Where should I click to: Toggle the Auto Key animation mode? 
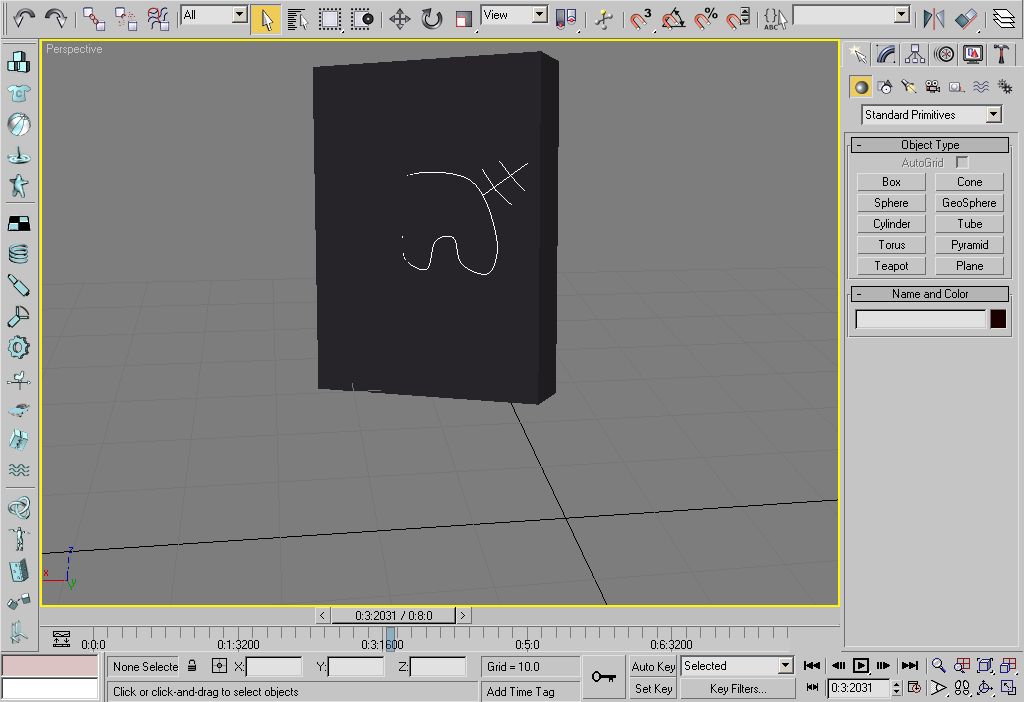[x=653, y=666]
